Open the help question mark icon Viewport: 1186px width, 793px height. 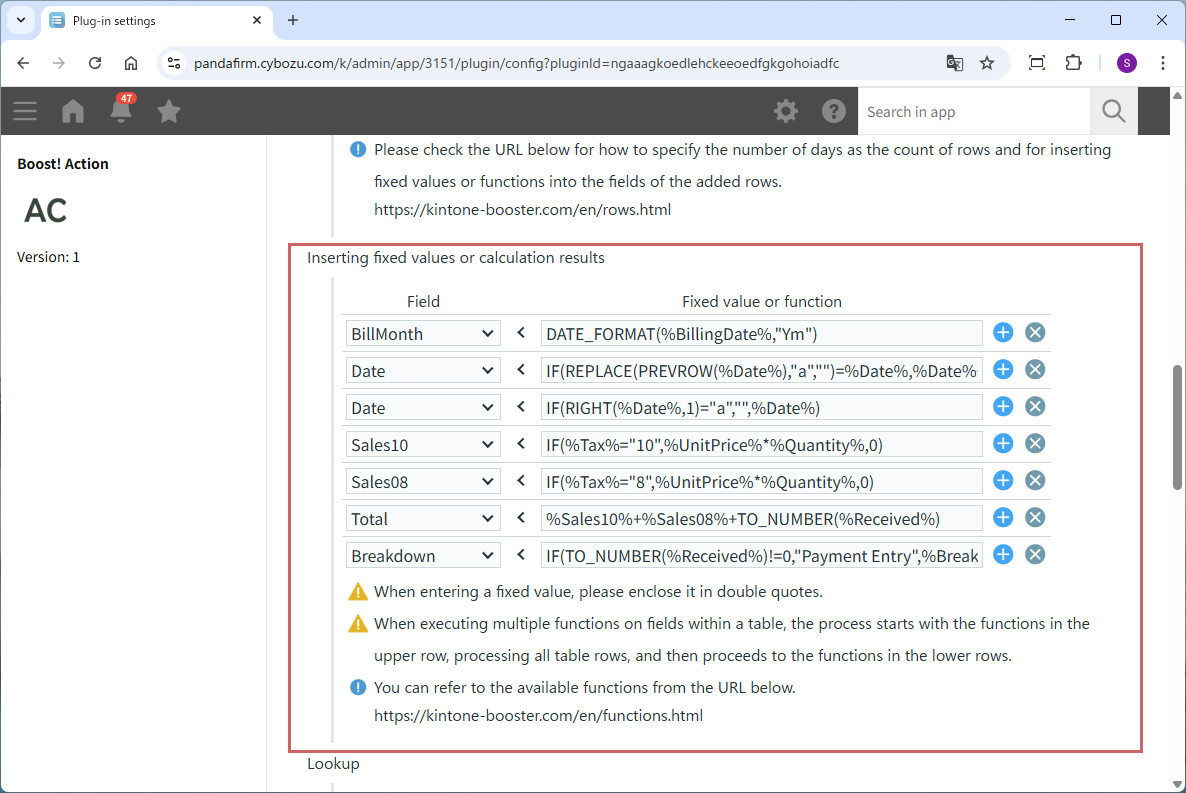point(834,111)
